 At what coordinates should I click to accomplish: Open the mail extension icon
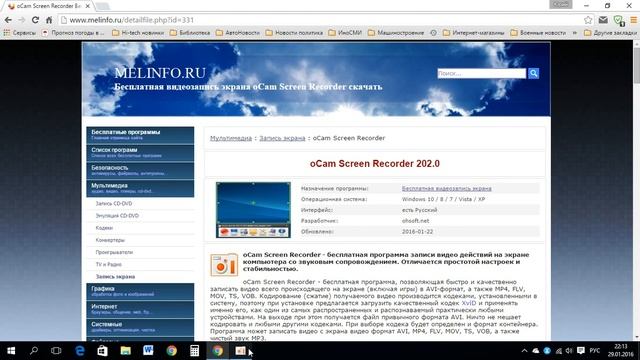(603, 20)
